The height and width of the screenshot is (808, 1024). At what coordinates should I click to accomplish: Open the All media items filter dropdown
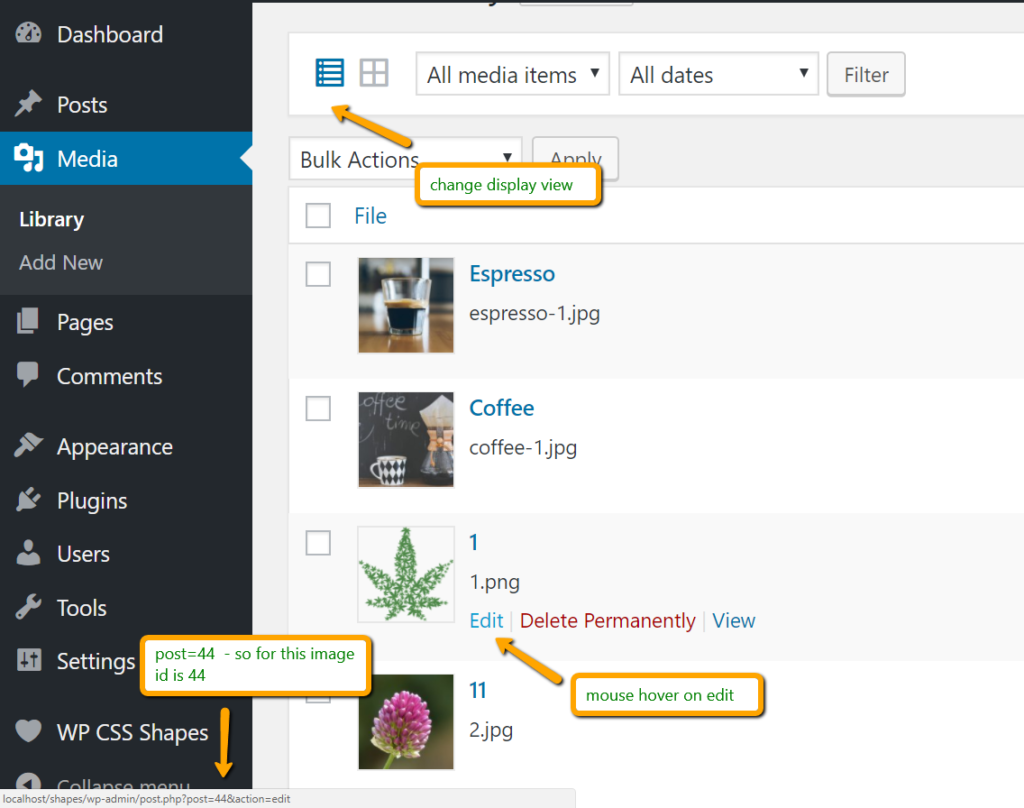click(512, 73)
